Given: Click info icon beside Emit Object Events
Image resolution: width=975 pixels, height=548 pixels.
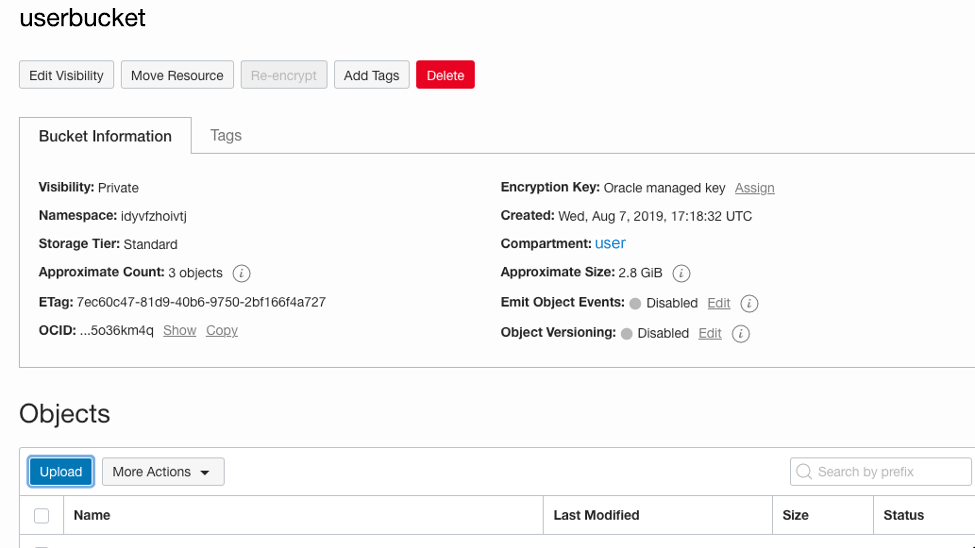Looking at the screenshot, I should 749,303.
